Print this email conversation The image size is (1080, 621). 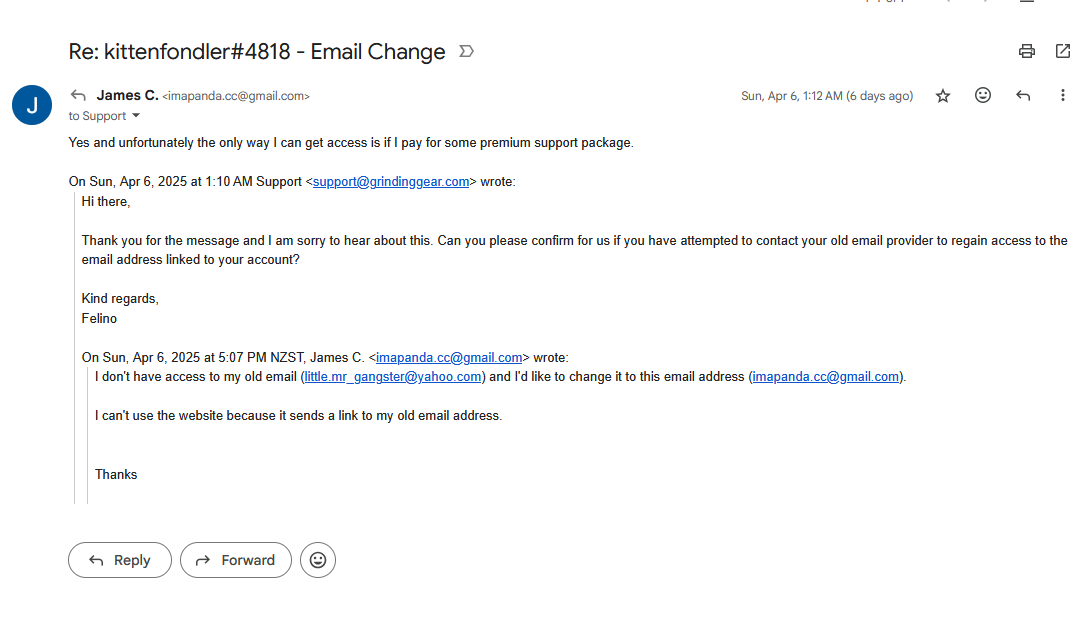point(1026,51)
